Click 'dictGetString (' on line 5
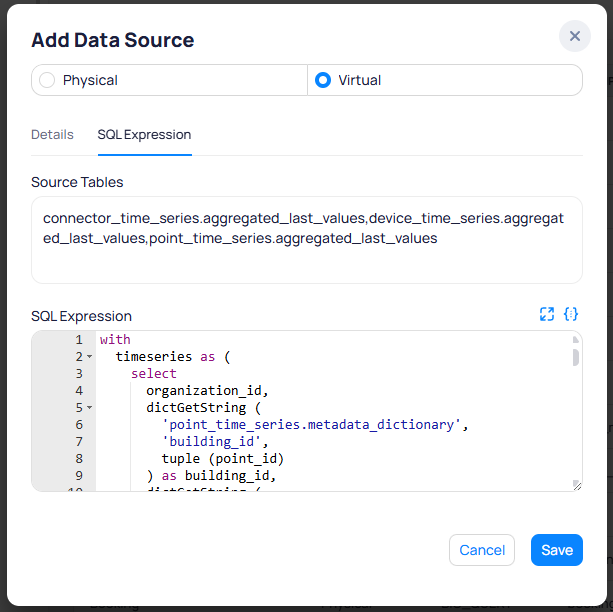This screenshot has width=613, height=612. pos(203,407)
